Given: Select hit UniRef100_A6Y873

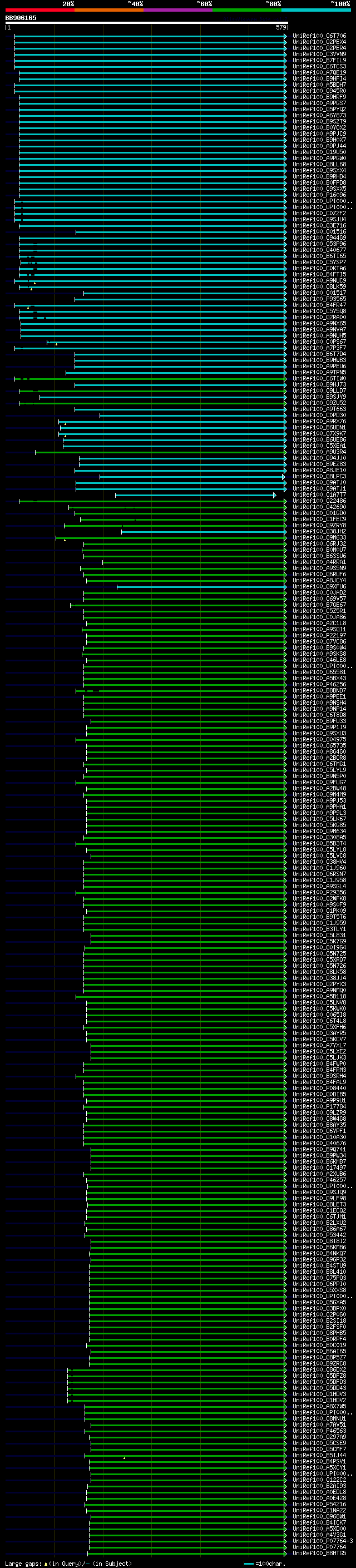Looking at the screenshot, I should (319, 116).
